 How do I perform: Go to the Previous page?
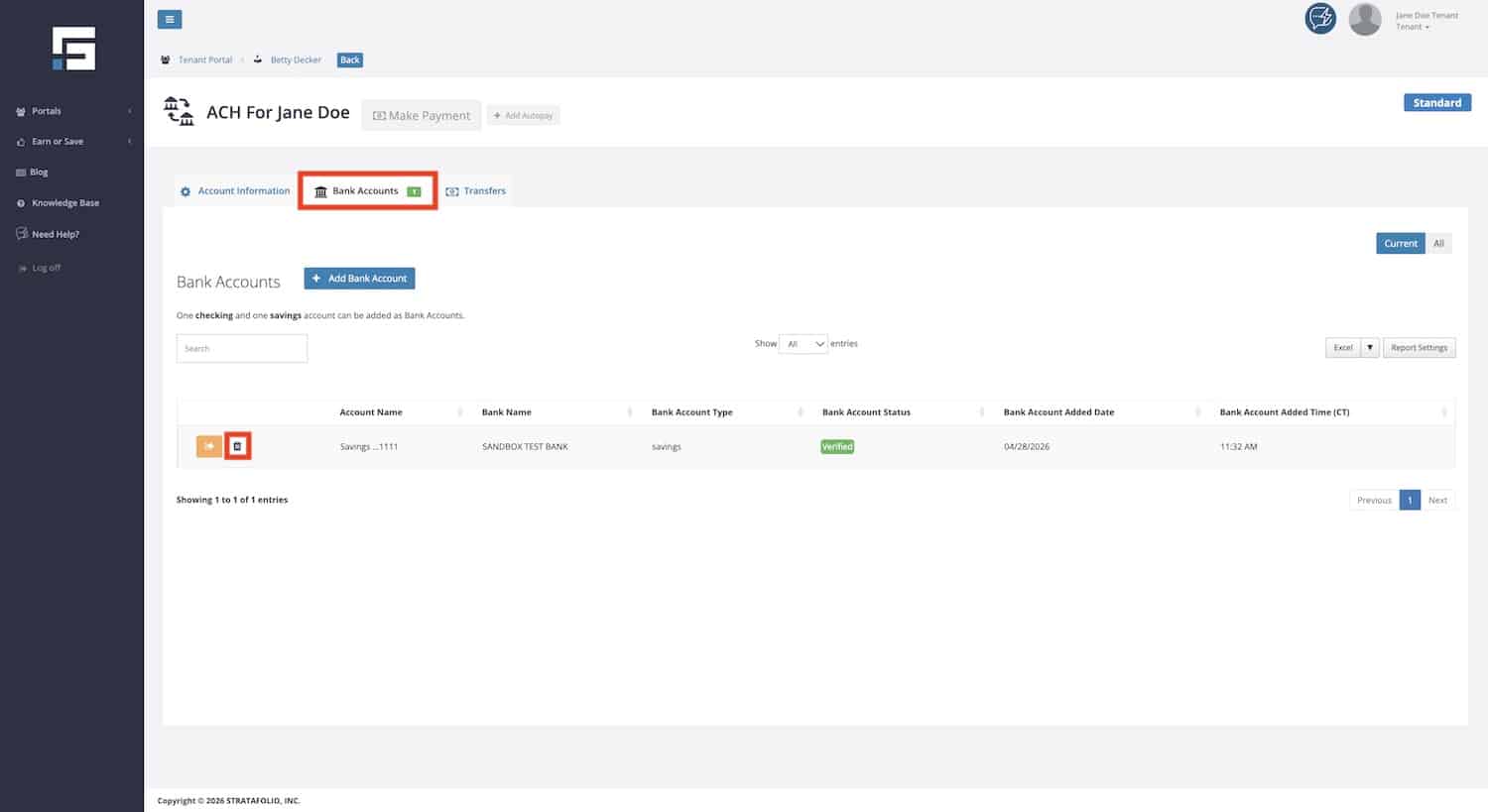[1374, 501]
